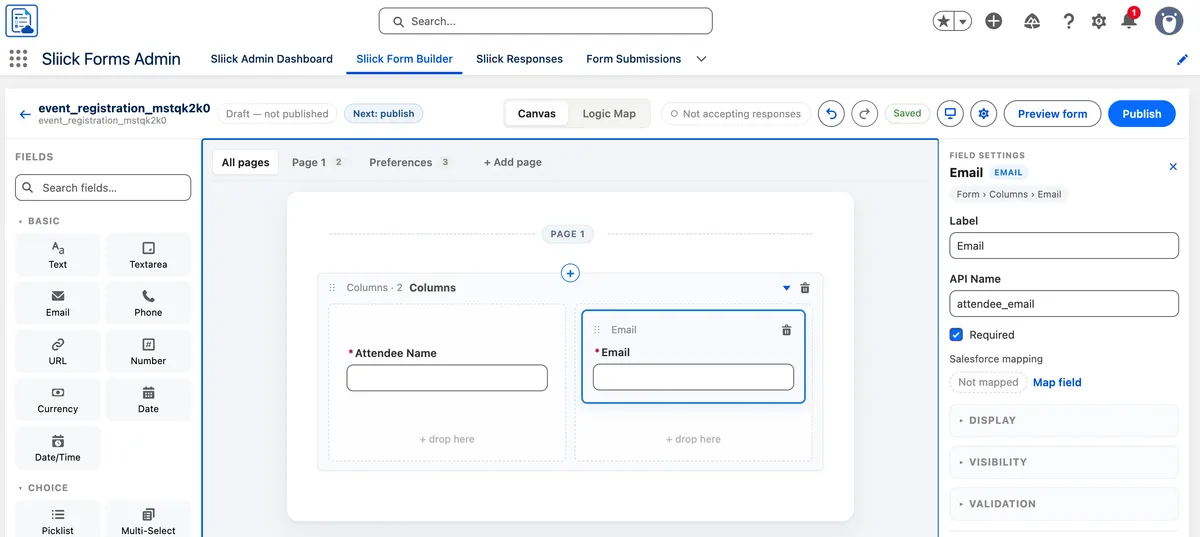Viewport: 1200px width, 537px height.
Task: Click the Publish button
Action: (x=1141, y=114)
